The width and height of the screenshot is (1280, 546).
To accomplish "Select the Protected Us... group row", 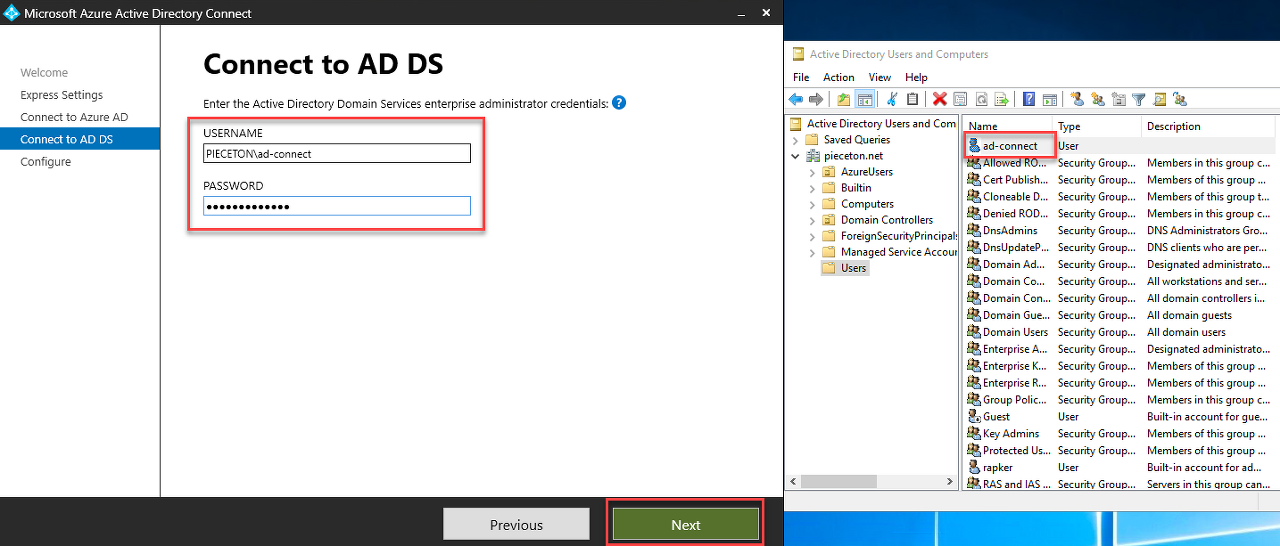I will click(1120, 451).
